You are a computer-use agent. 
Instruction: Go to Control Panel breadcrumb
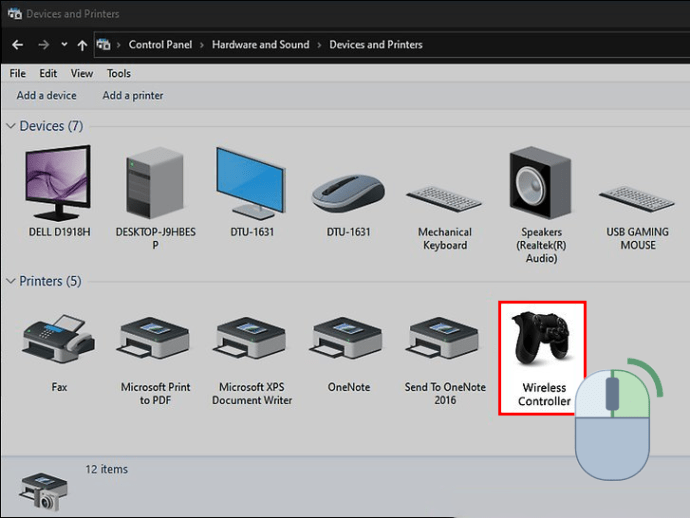(160, 44)
